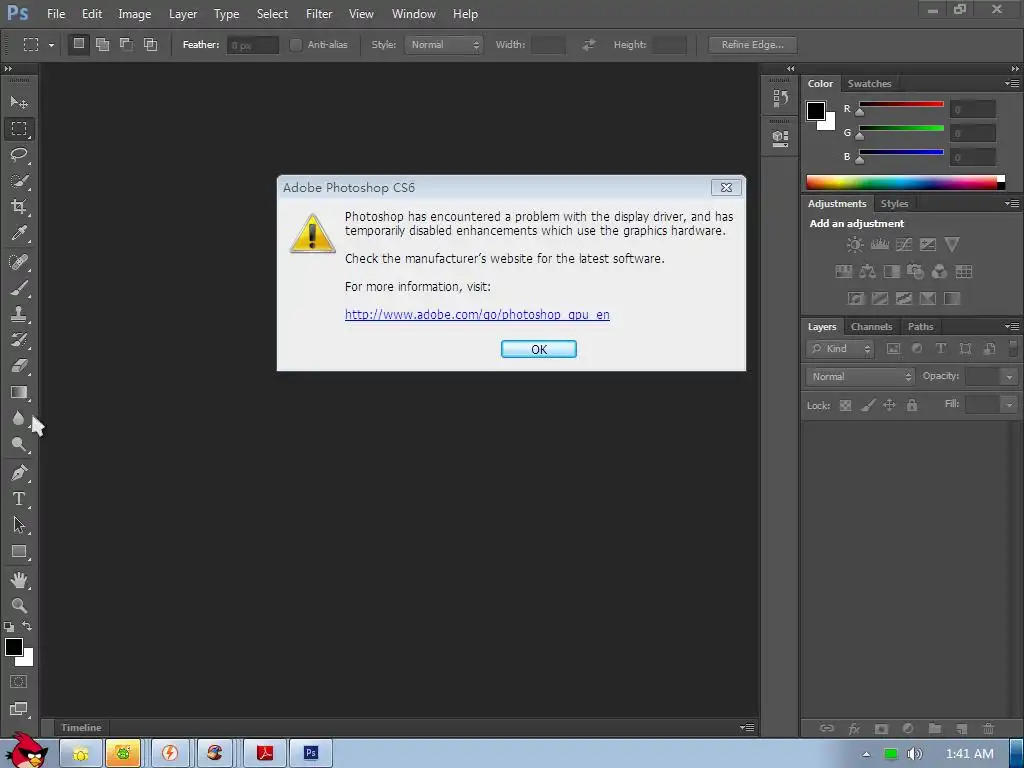
Task: Add a Color Balance adjustment
Action: click(867, 272)
